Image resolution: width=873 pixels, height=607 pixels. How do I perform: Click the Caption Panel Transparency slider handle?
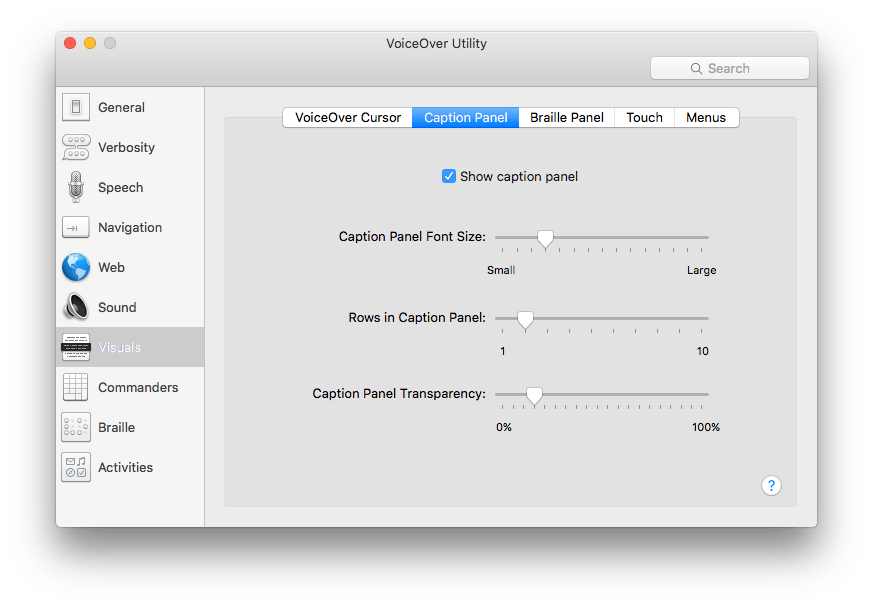(534, 396)
